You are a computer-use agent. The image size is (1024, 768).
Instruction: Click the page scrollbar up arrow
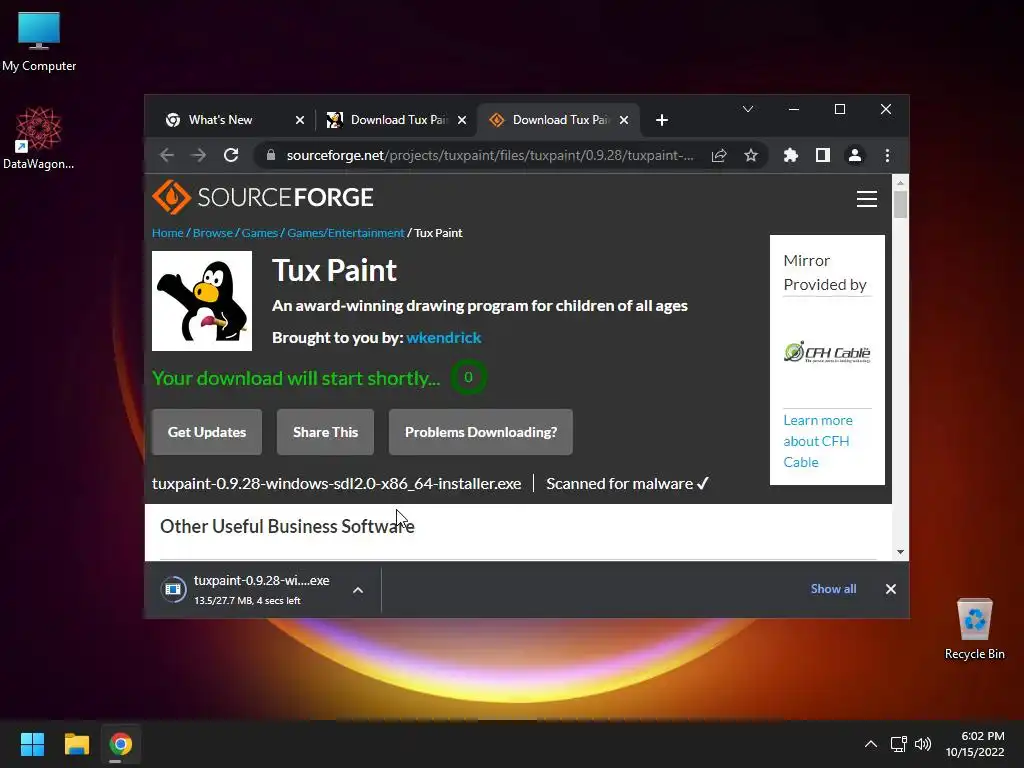[x=901, y=183]
